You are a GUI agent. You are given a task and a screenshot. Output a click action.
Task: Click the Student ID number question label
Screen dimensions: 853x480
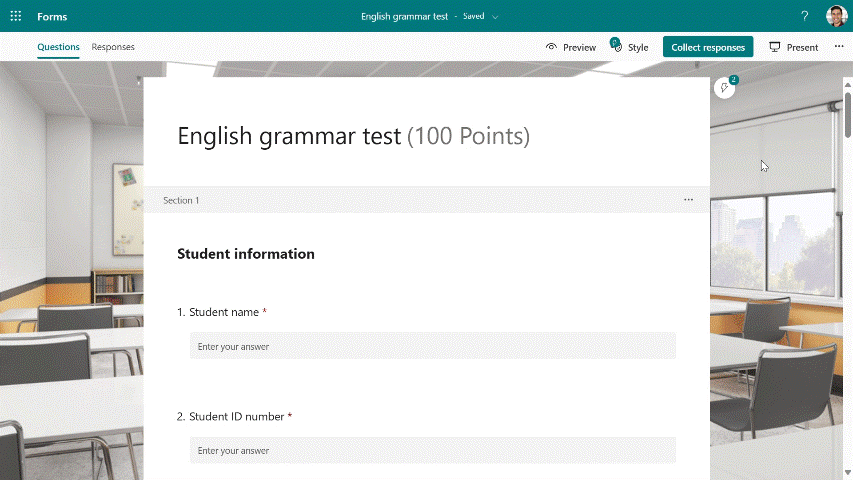tap(237, 416)
